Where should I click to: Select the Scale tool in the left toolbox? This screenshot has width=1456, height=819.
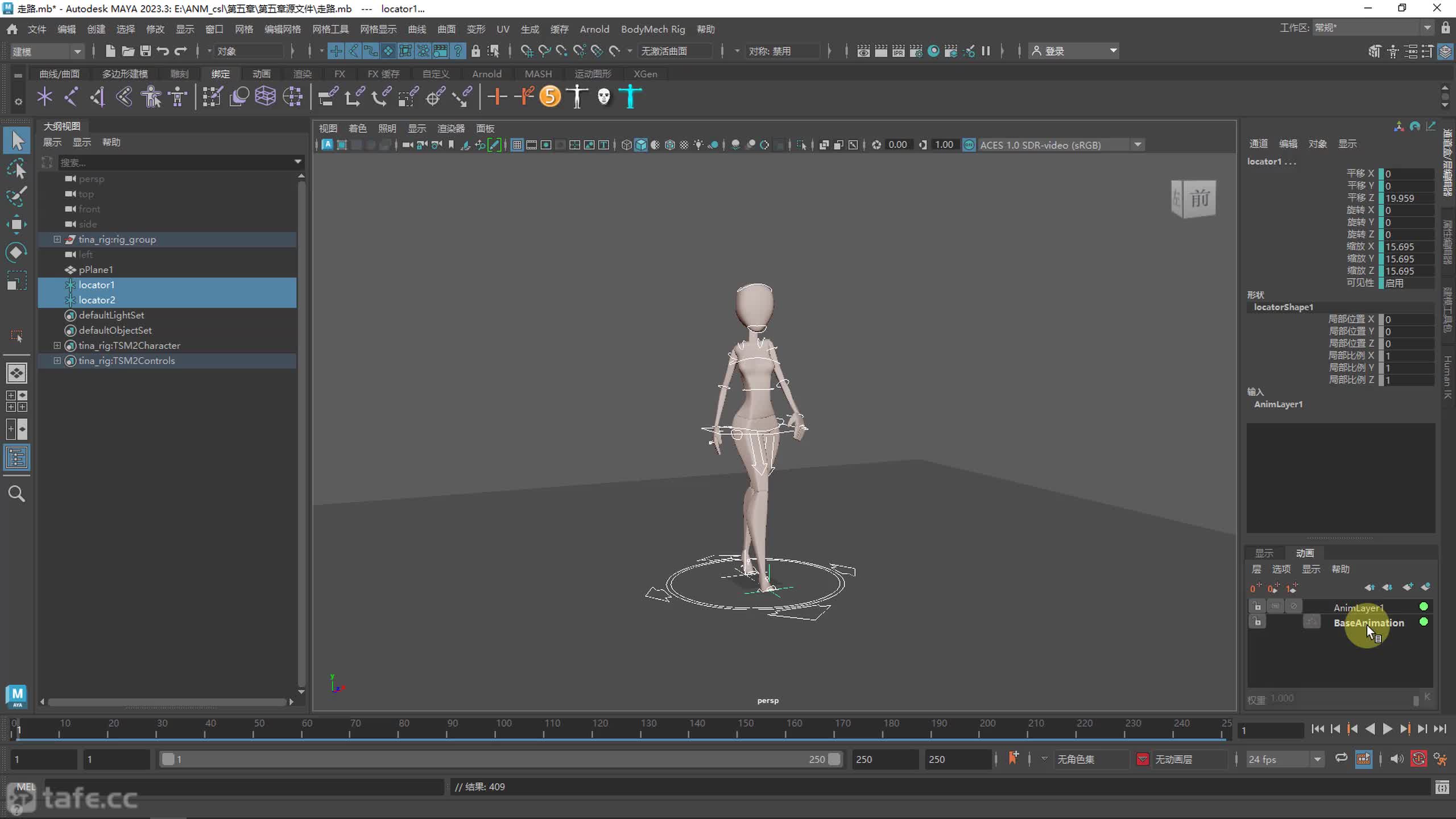16,280
